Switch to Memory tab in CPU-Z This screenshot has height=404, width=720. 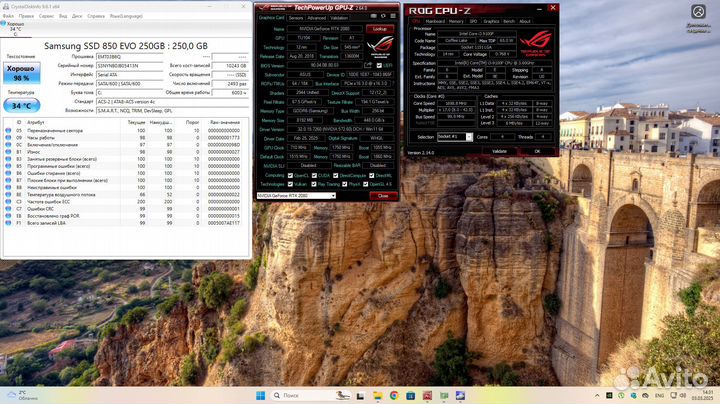pos(456,21)
